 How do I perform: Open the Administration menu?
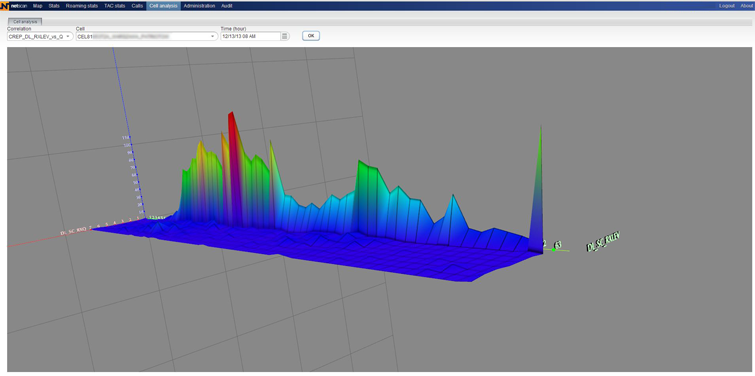click(199, 6)
